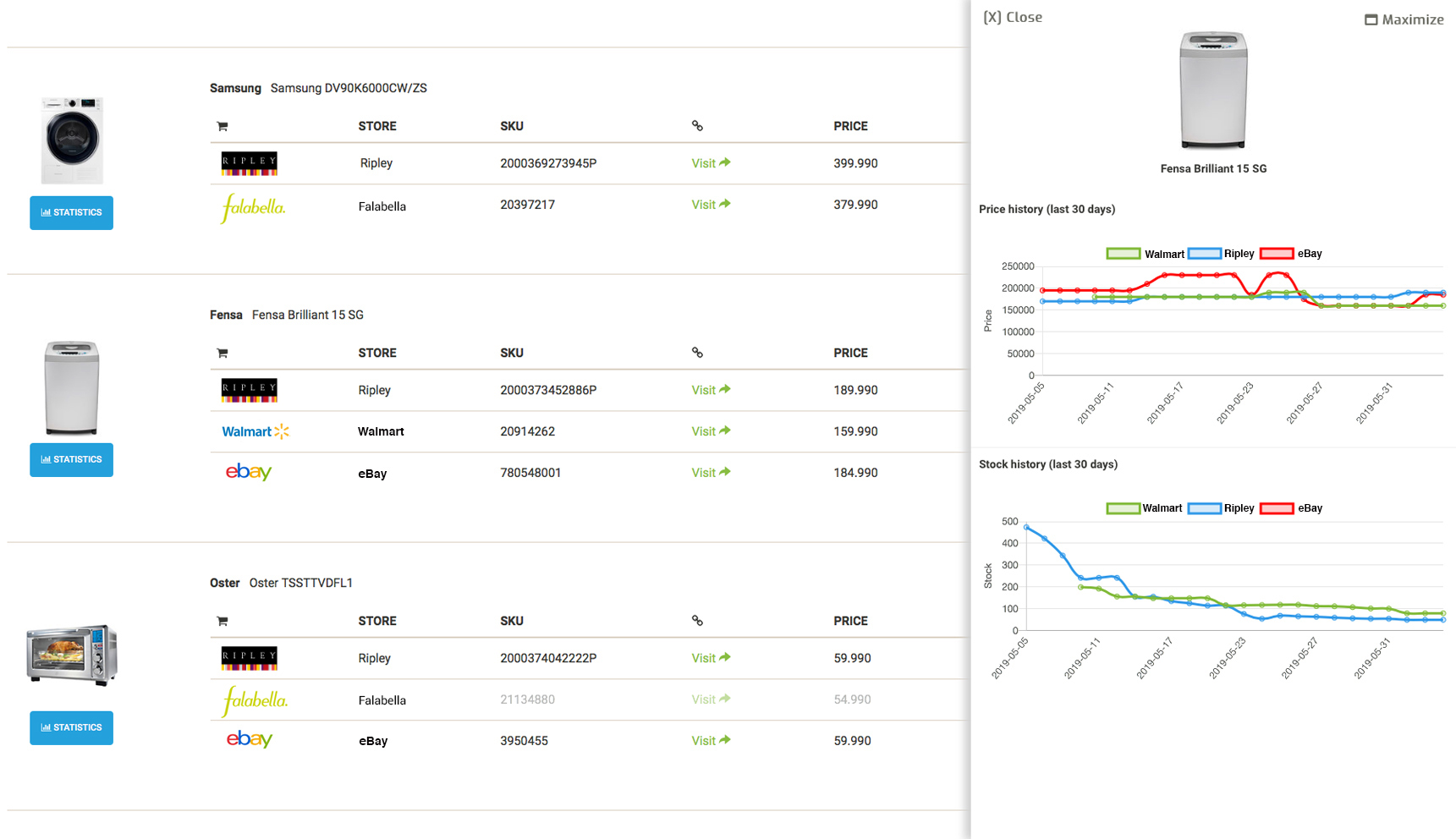Screen dimensions: 1456x839
Task: Click the Oster toaster oven thumbnail
Action: pos(72,655)
